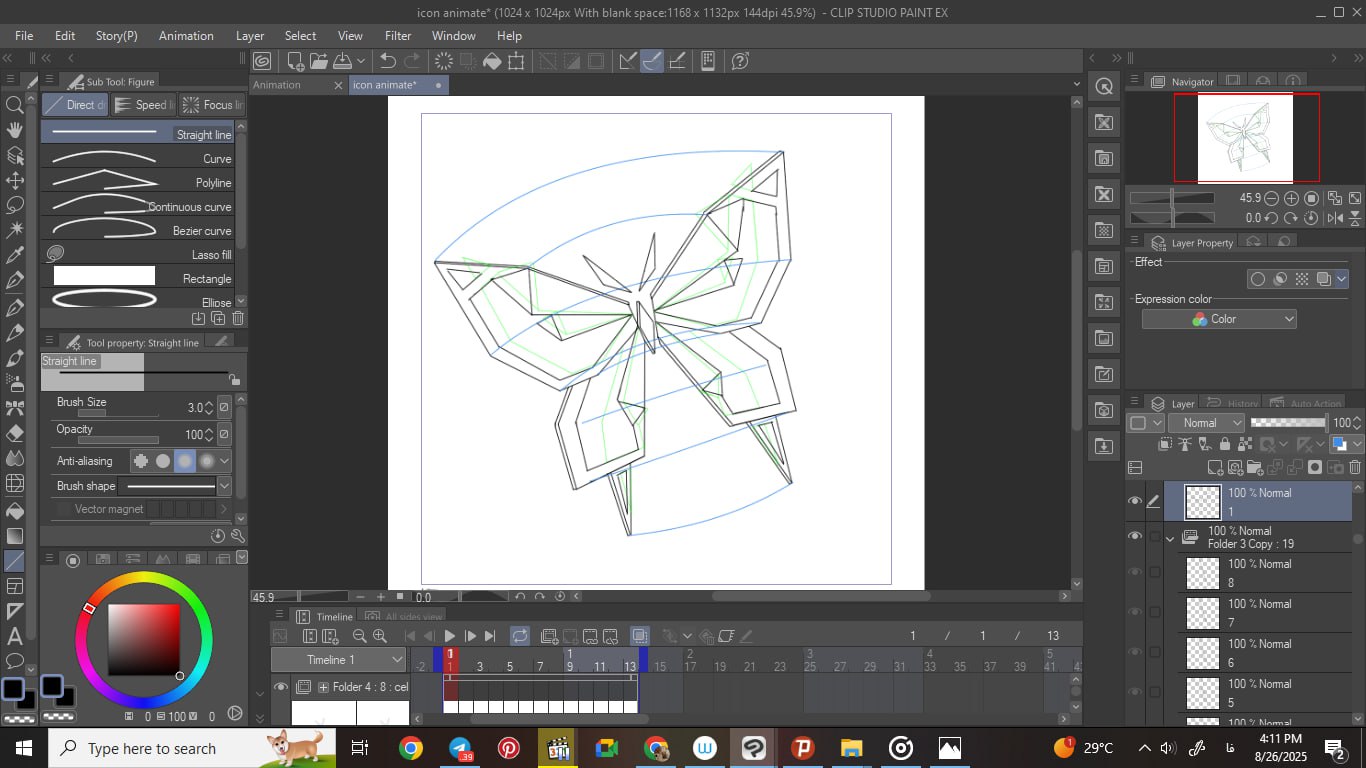Toggle loop playback in the timeline
Viewport: 1366px width, 768px height.
click(x=519, y=636)
